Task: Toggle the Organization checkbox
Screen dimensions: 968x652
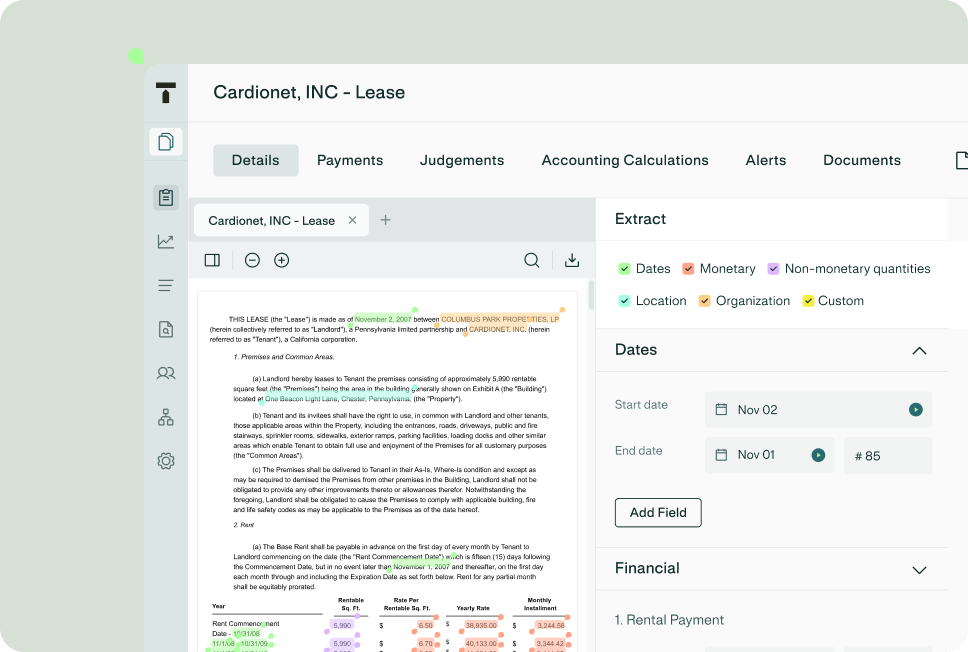Action: (704, 301)
